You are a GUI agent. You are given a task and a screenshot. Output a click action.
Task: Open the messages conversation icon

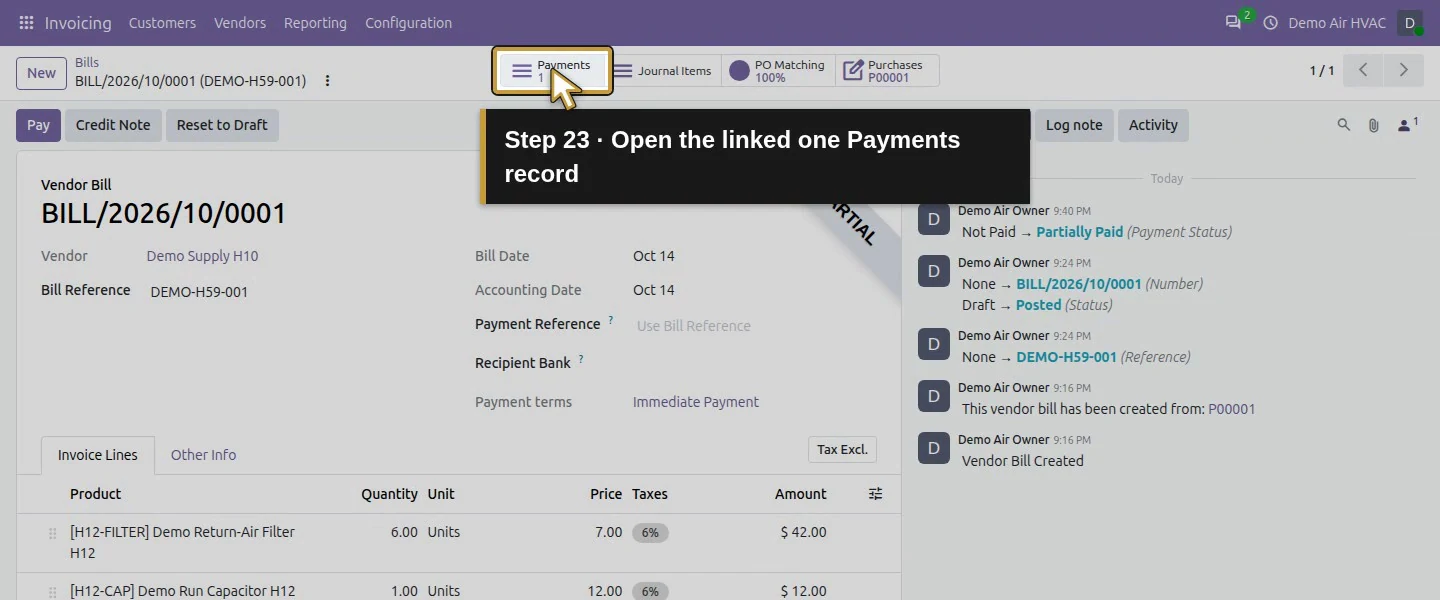(1233, 22)
